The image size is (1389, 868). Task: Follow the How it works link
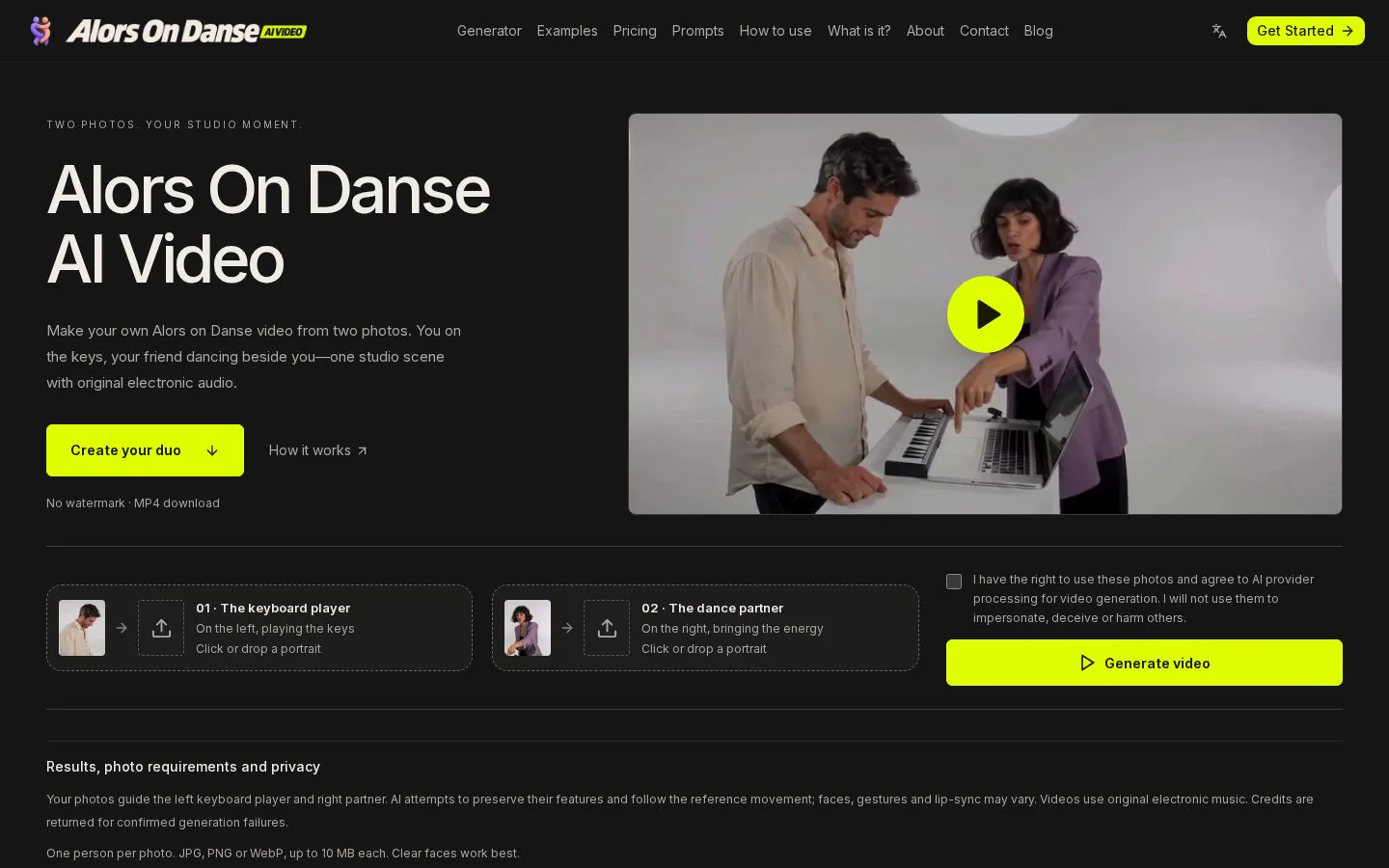tap(317, 450)
